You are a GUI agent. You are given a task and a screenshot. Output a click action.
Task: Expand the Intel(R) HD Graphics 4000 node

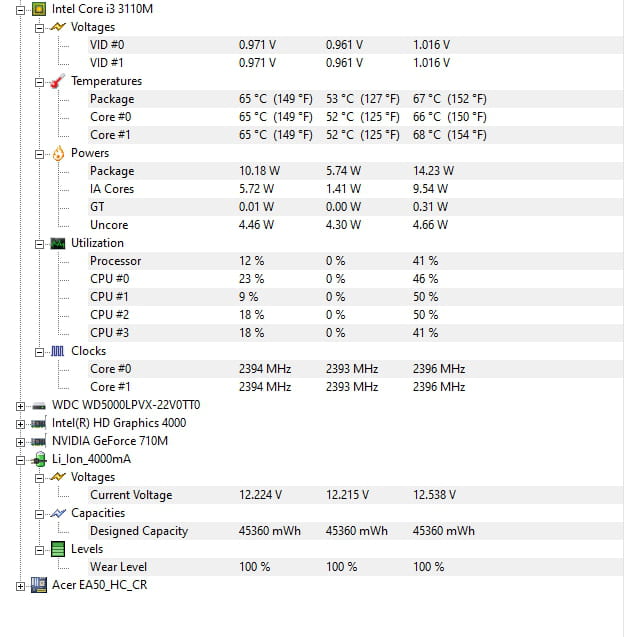pos(20,424)
